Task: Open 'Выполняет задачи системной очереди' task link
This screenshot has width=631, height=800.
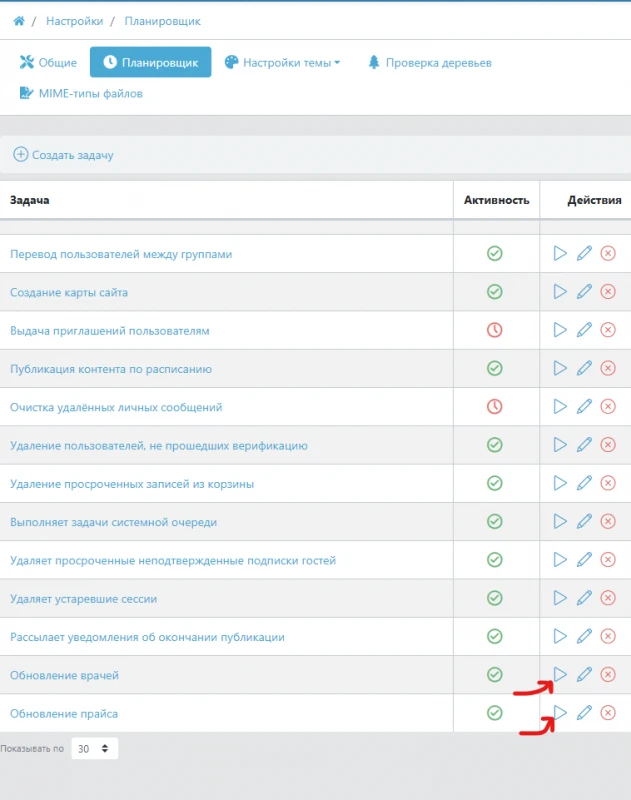Action: click(113, 522)
